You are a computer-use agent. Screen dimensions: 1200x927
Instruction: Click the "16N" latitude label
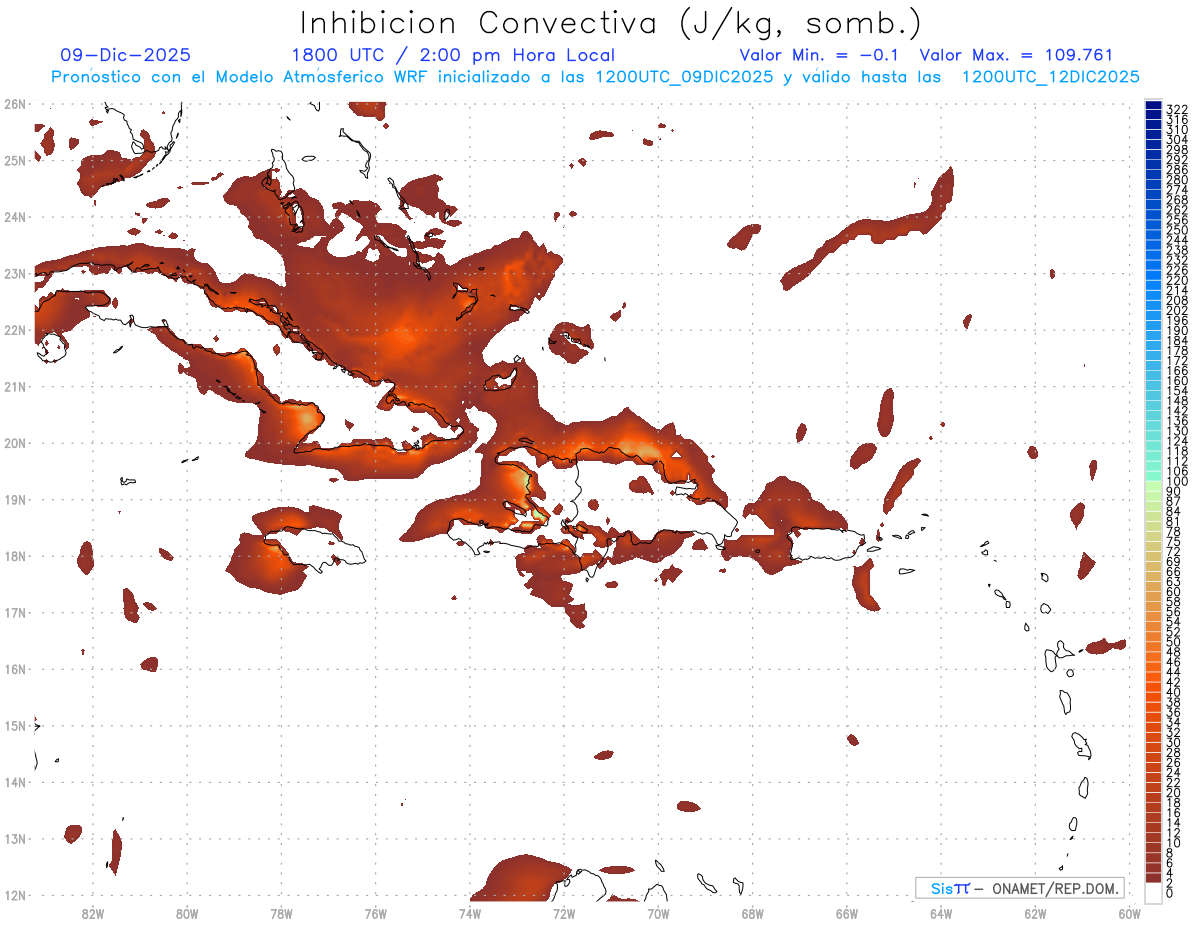[x=15, y=669]
